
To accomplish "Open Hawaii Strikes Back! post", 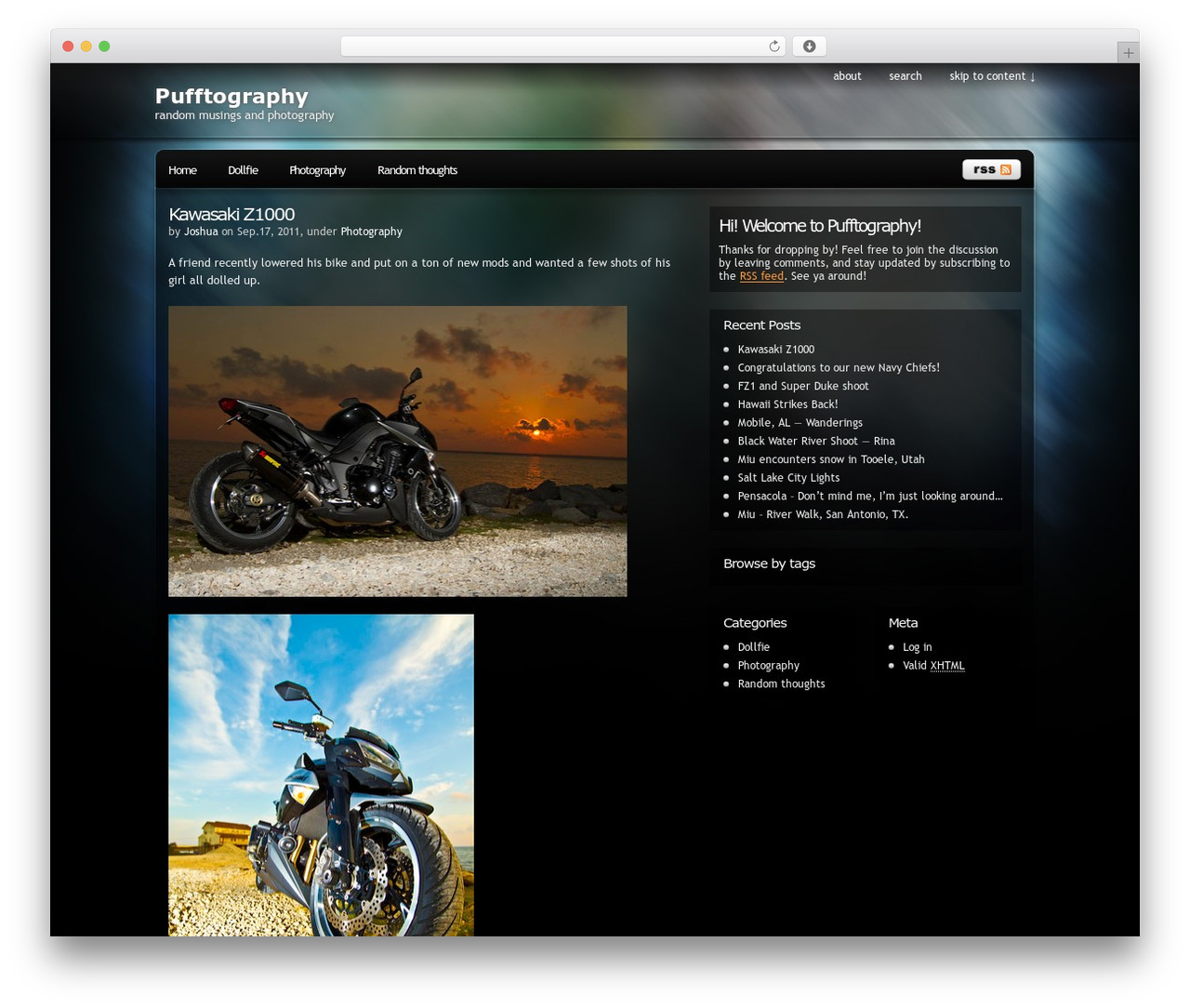I will pyautogui.click(x=787, y=405).
